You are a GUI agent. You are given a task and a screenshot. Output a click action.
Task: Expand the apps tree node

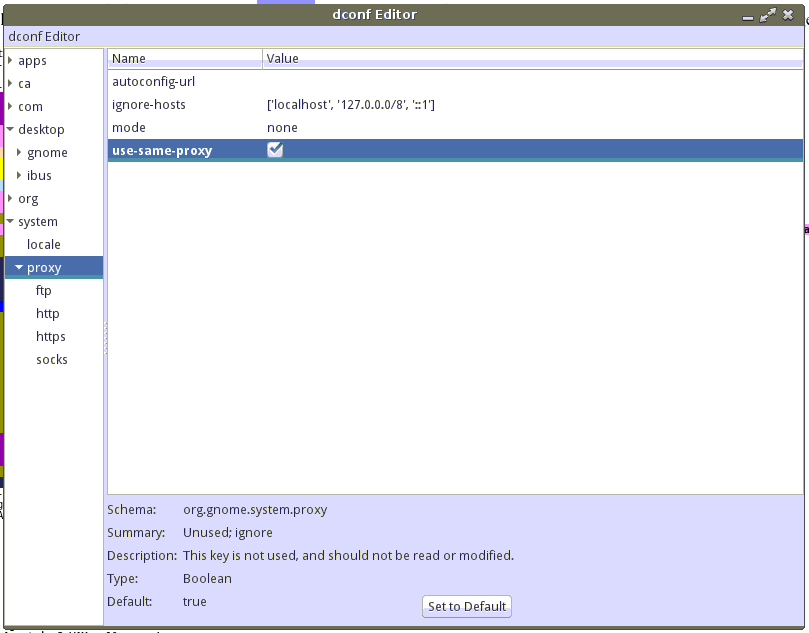(x=10, y=61)
